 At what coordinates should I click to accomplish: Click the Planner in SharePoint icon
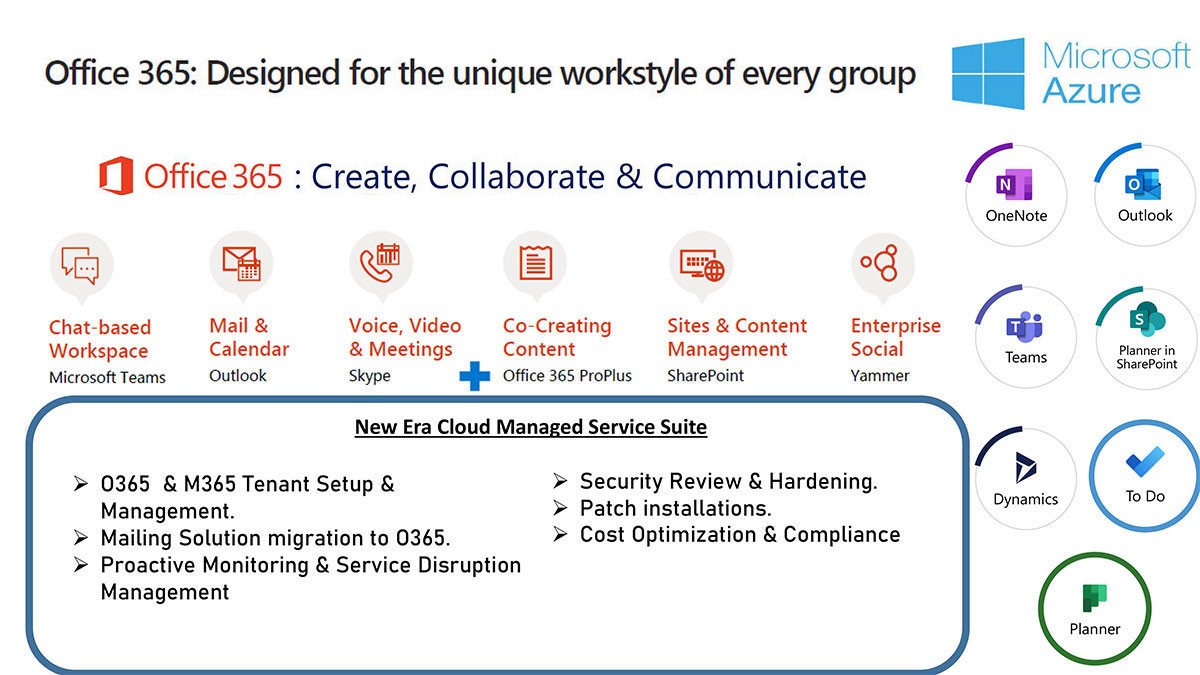click(1148, 321)
